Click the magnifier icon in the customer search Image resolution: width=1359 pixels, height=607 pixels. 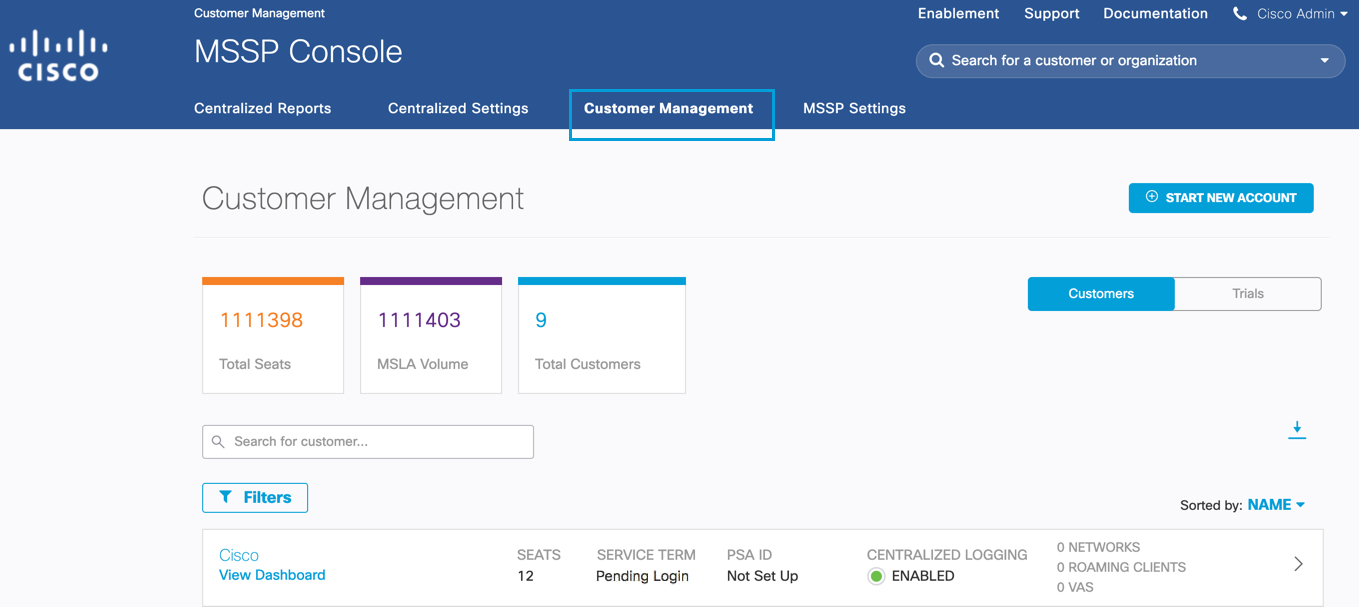[218, 442]
